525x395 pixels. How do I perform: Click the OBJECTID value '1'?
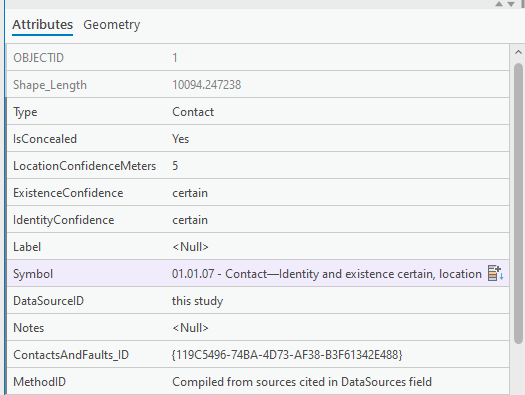pos(175,58)
